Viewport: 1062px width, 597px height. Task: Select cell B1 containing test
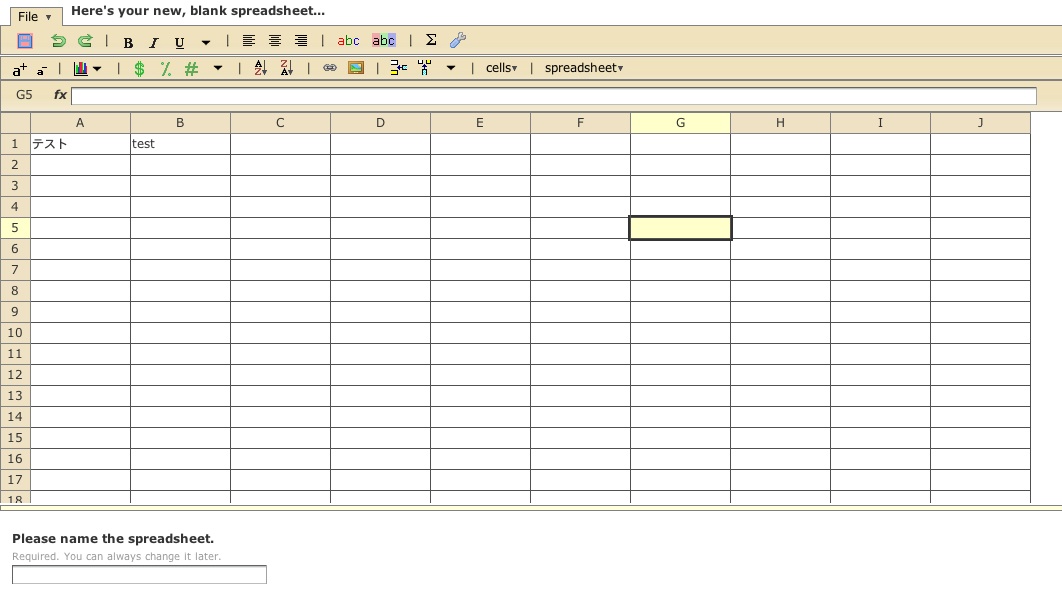[180, 144]
